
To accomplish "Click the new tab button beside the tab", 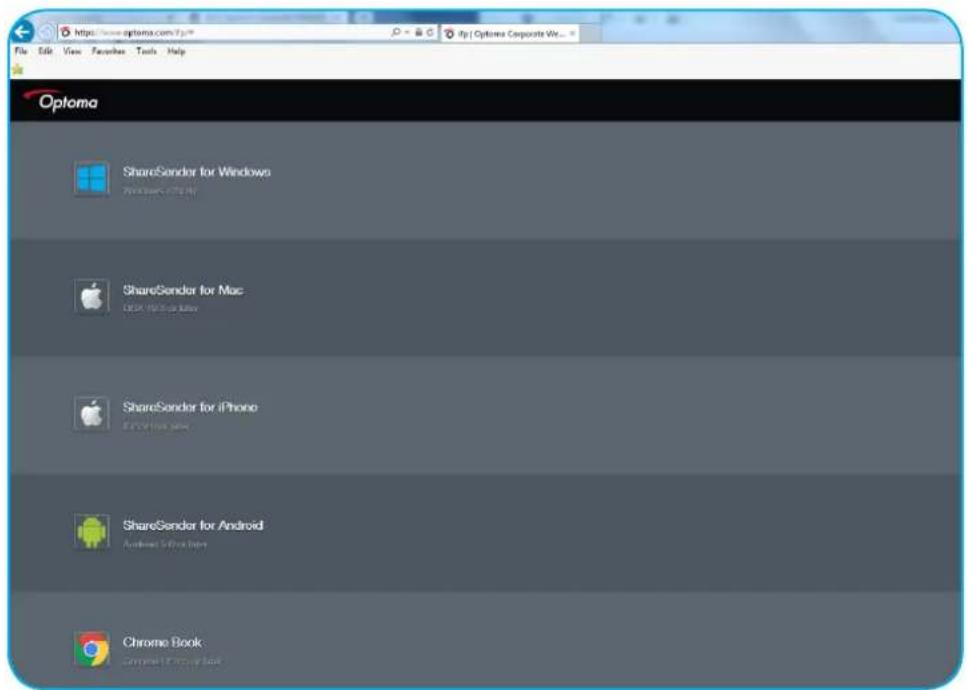I will pos(590,33).
